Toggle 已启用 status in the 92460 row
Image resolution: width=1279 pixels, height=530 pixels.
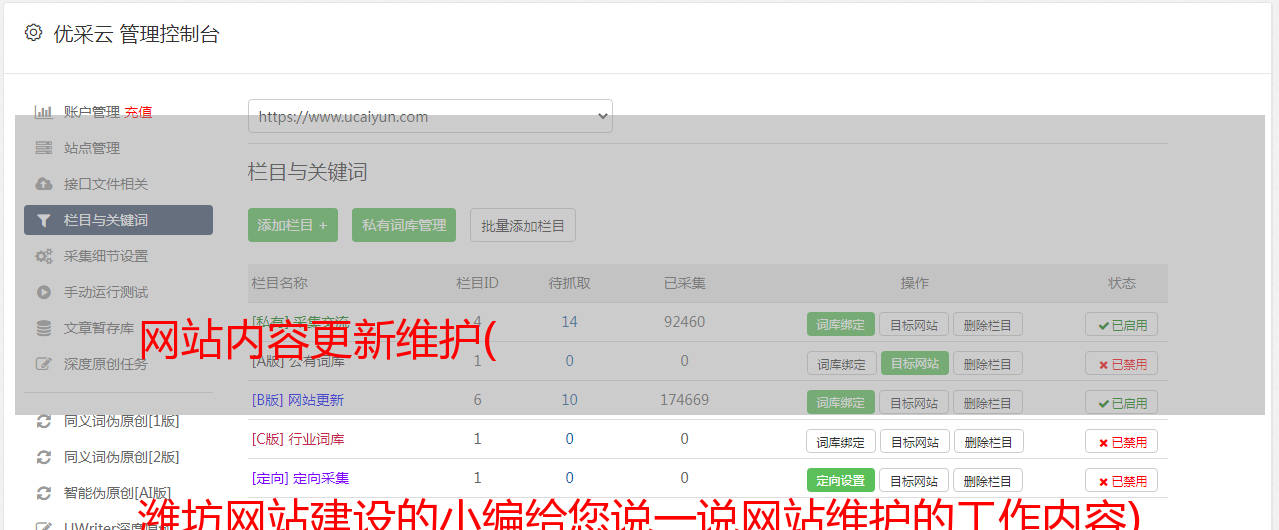pos(1122,324)
